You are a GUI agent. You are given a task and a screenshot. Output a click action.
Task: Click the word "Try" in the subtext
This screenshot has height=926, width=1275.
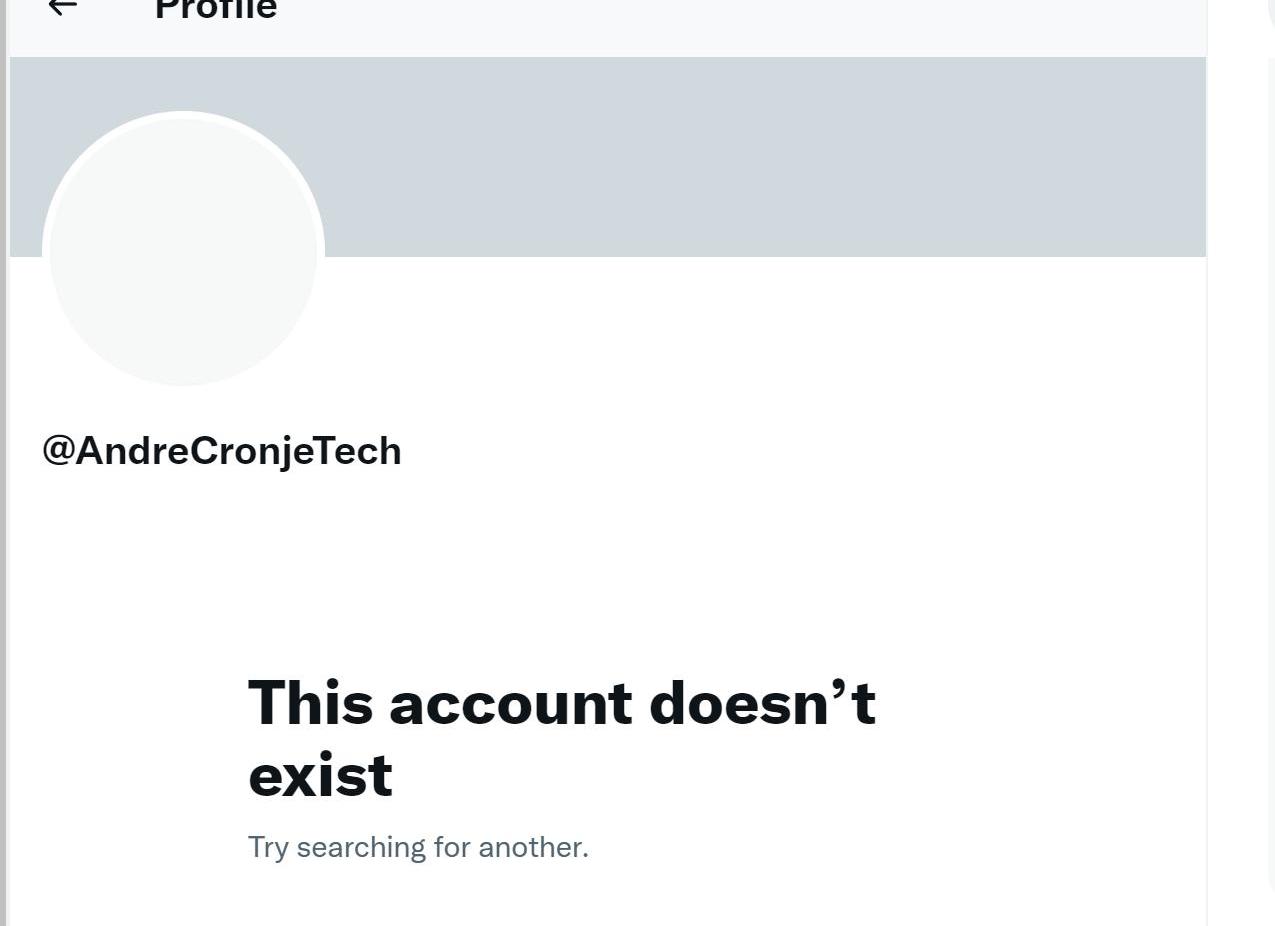click(267, 847)
